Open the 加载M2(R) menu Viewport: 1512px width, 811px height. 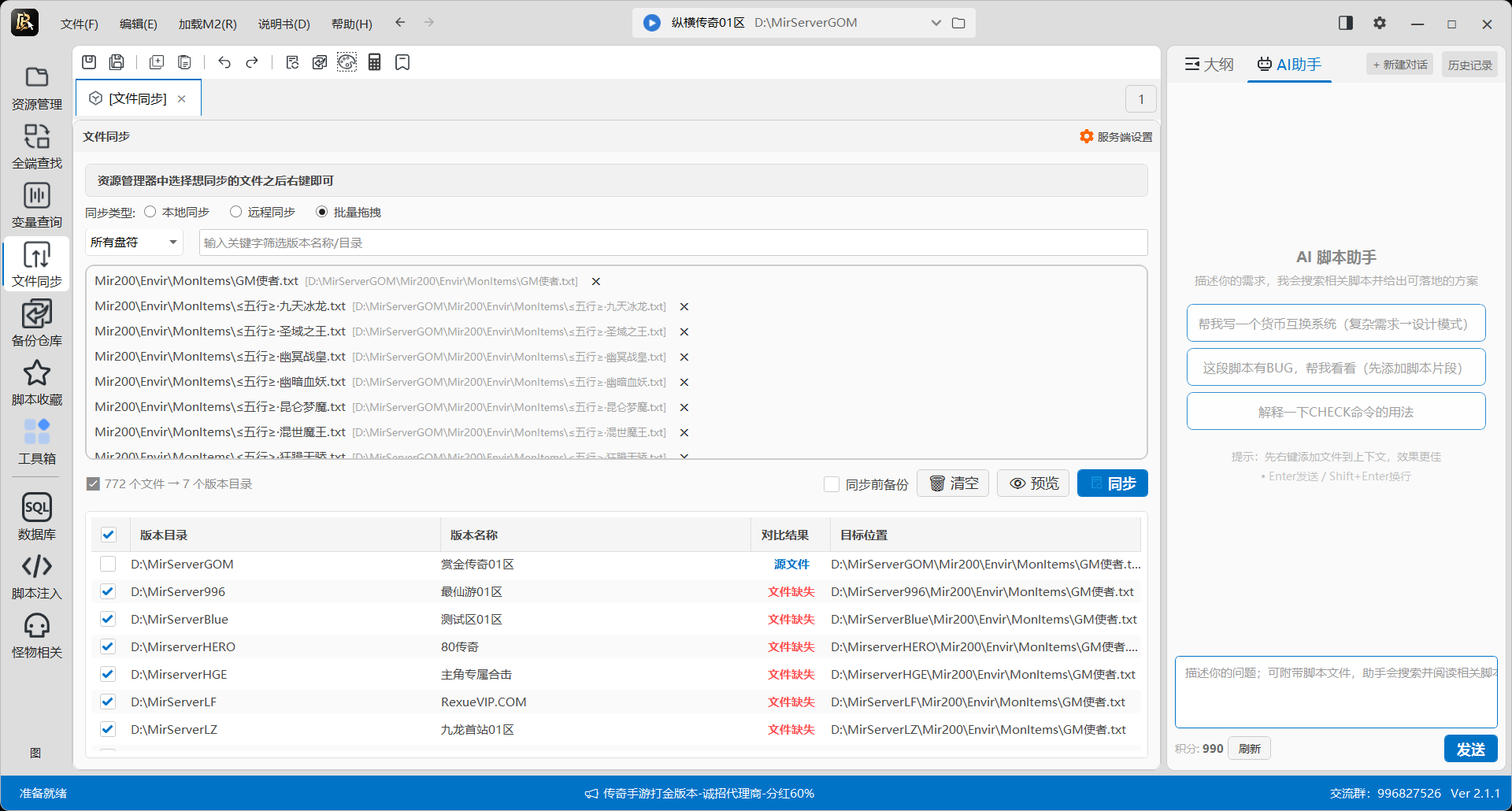208,24
